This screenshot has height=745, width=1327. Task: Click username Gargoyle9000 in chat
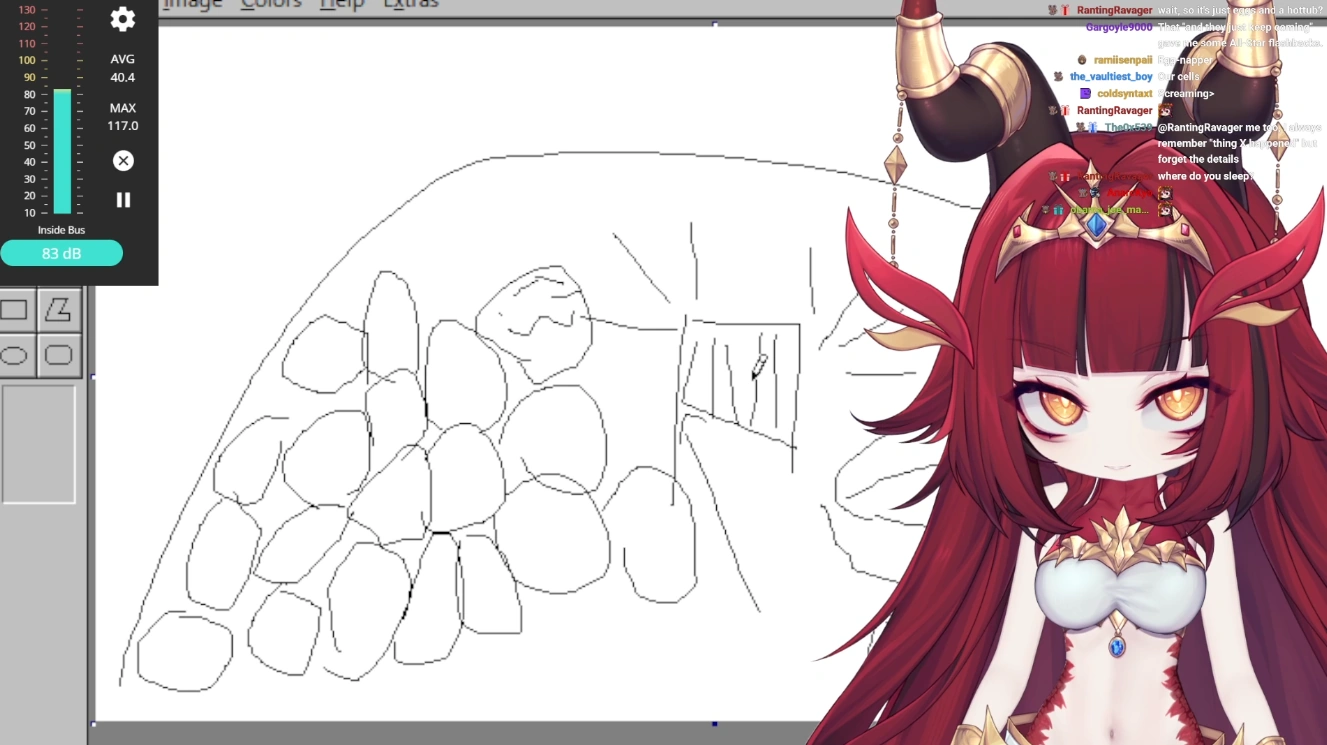coord(1119,27)
